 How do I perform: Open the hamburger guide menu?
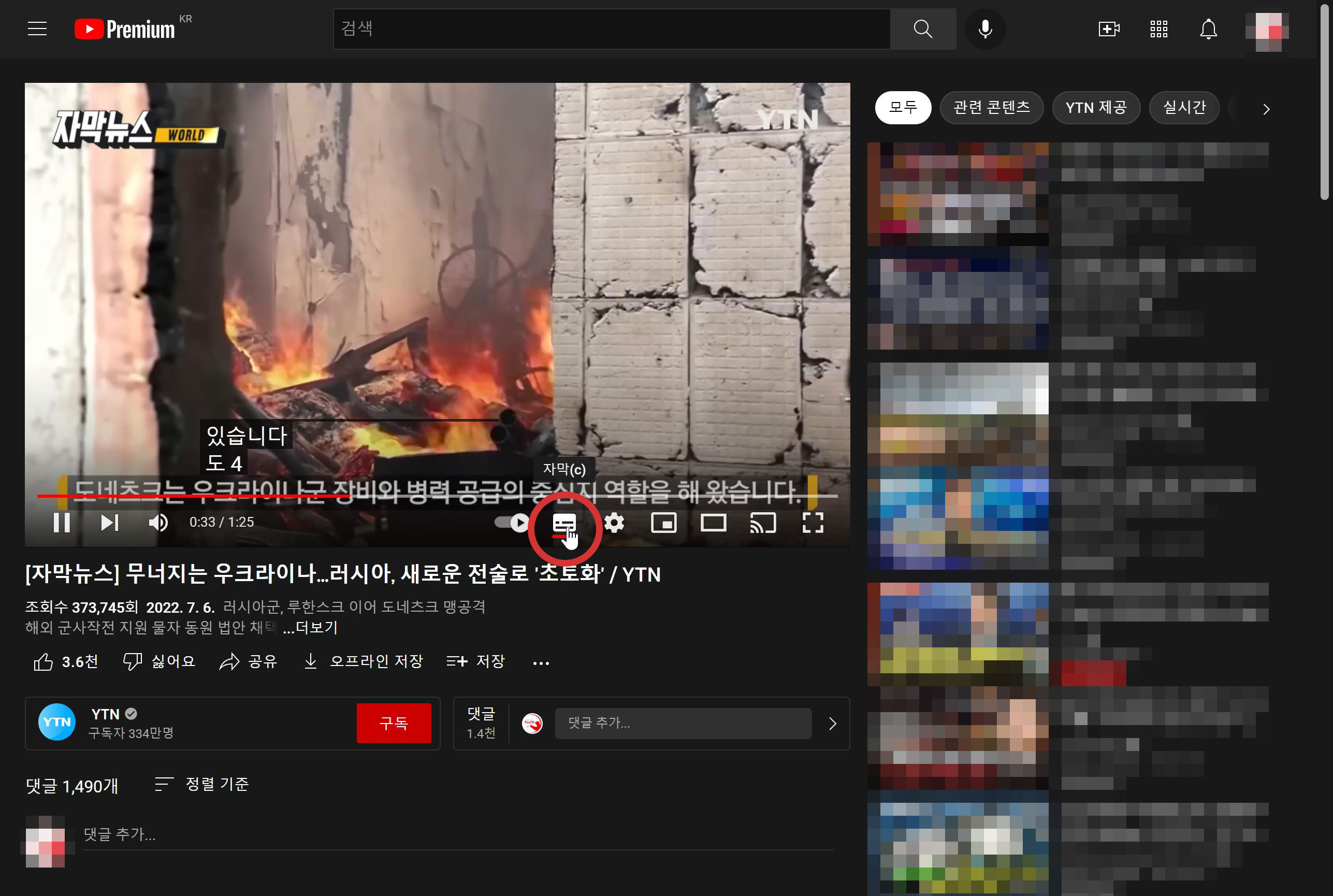(37, 28)
